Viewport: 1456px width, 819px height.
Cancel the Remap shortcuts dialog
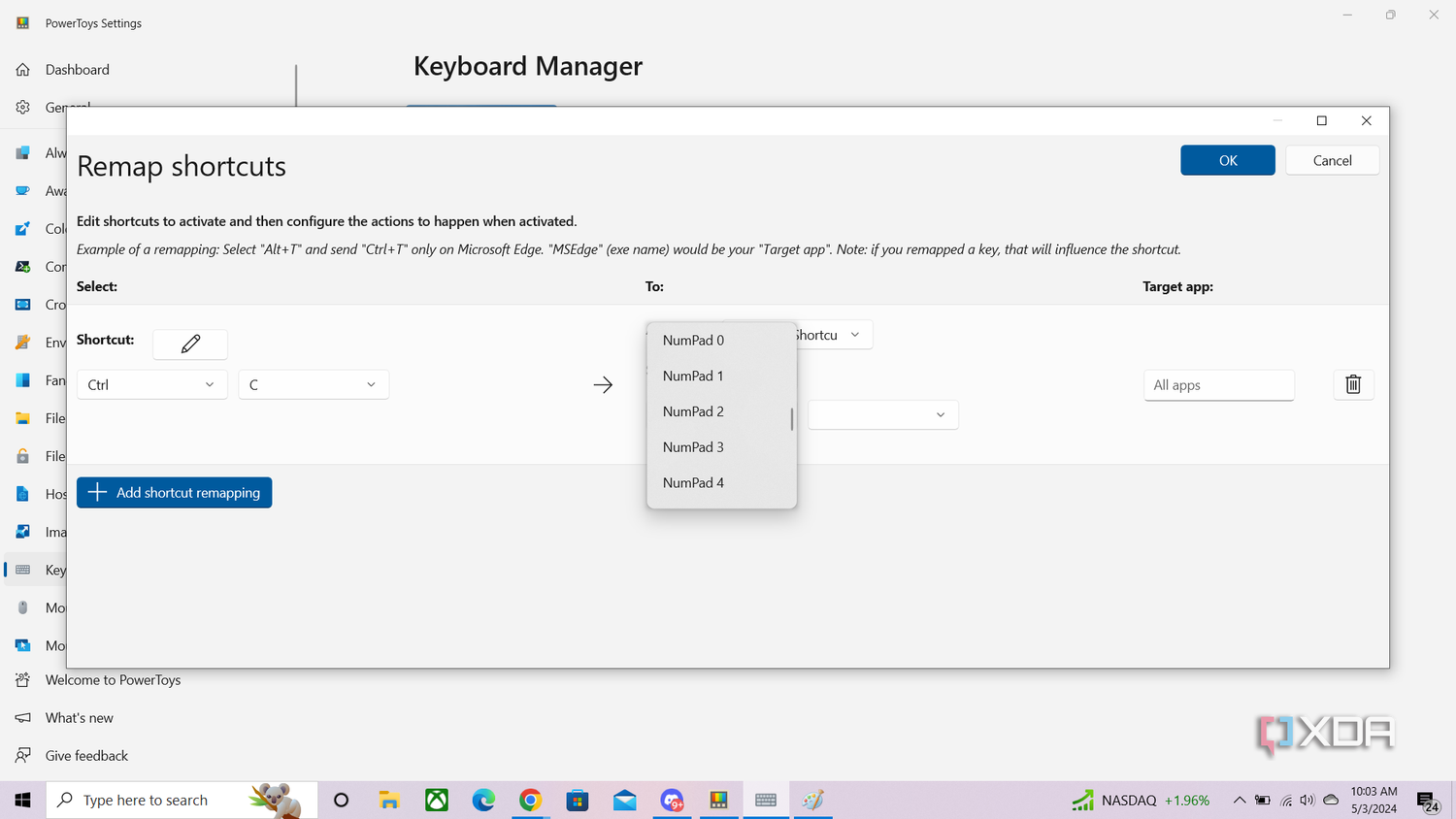tap(1332, 160)
